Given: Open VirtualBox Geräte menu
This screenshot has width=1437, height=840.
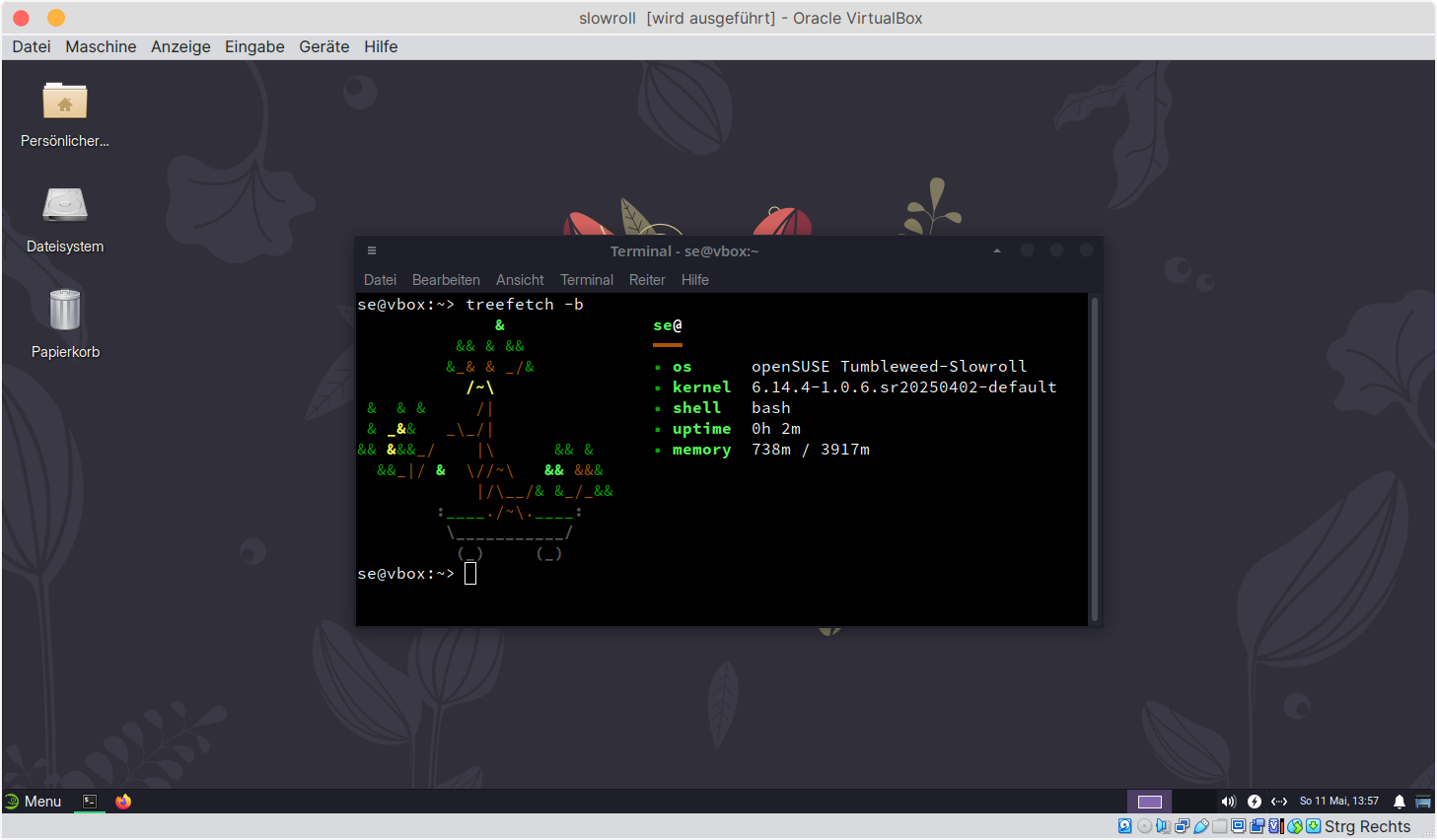Looking at the screenshot, I should pos(324,46).
